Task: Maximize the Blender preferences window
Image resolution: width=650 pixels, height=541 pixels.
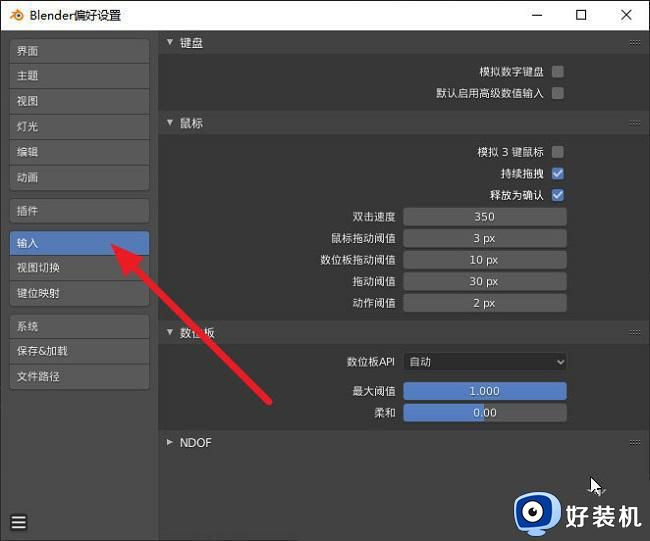Action: 582,15
